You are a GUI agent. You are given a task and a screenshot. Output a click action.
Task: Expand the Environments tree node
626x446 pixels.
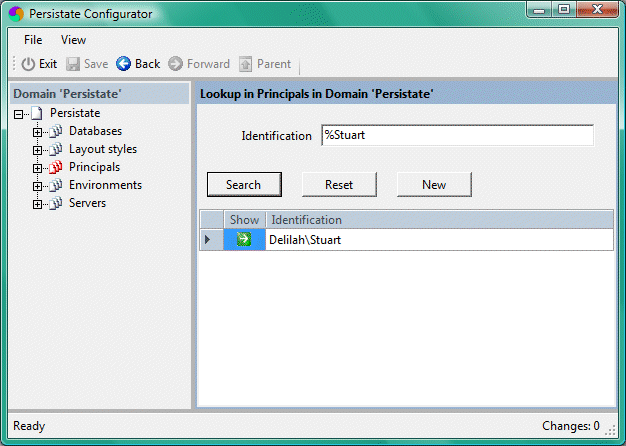(38, 186)
